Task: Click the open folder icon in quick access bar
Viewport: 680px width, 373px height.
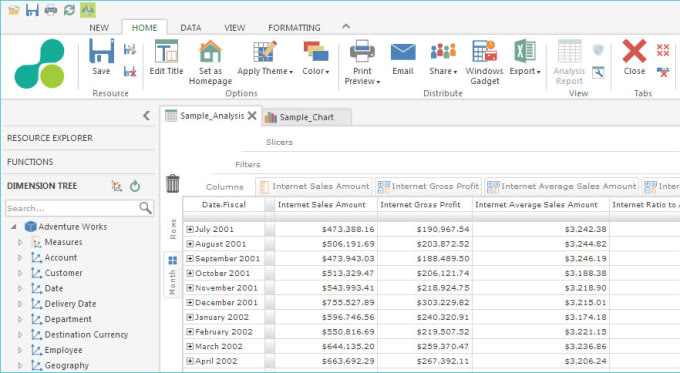Action: [x=14, y=10]
